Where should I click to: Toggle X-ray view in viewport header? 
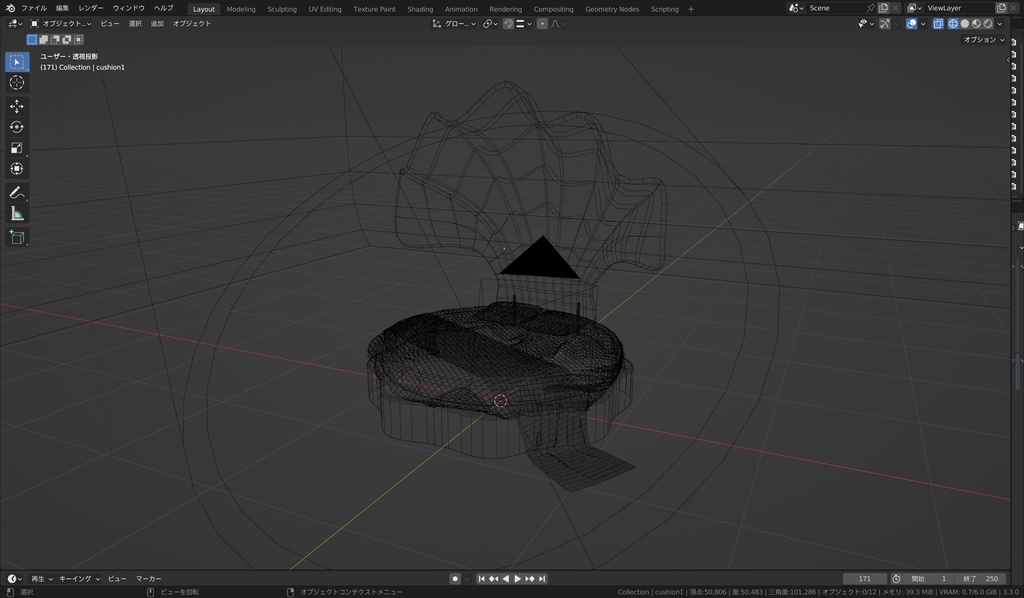[938, 23]
